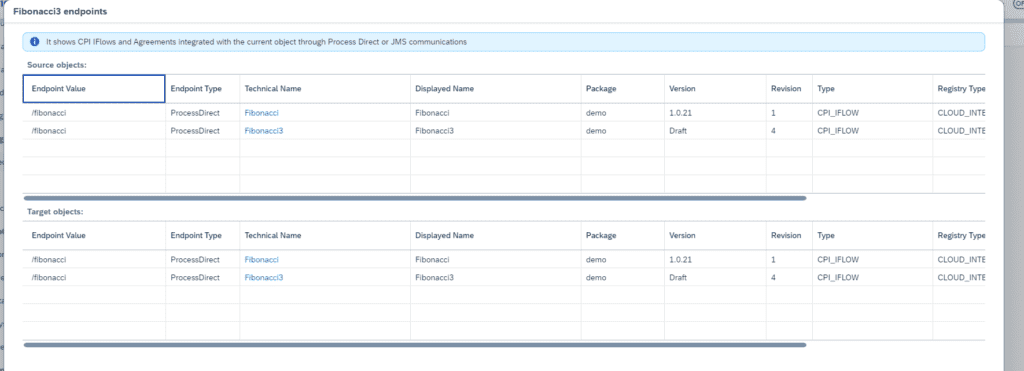The image size is (1024, 371).
Task: Select Endpoint Value header in Source objects
Action: (93, 89)
